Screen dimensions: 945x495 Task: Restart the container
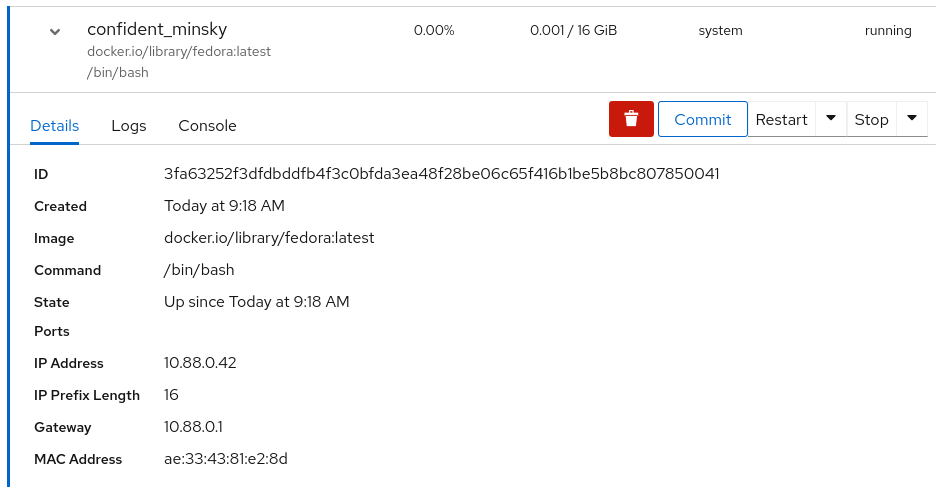click(782, 119)
